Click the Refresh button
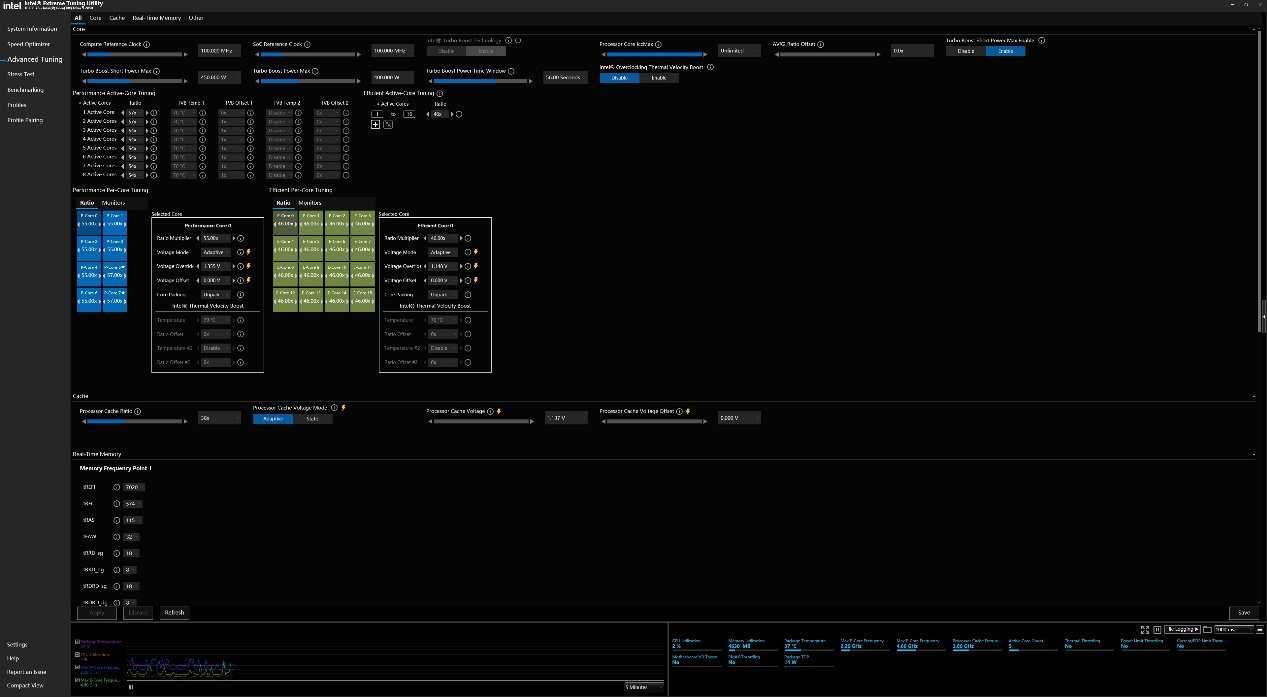This screenshot has height=697, width=1267. (x=173, y=612)
